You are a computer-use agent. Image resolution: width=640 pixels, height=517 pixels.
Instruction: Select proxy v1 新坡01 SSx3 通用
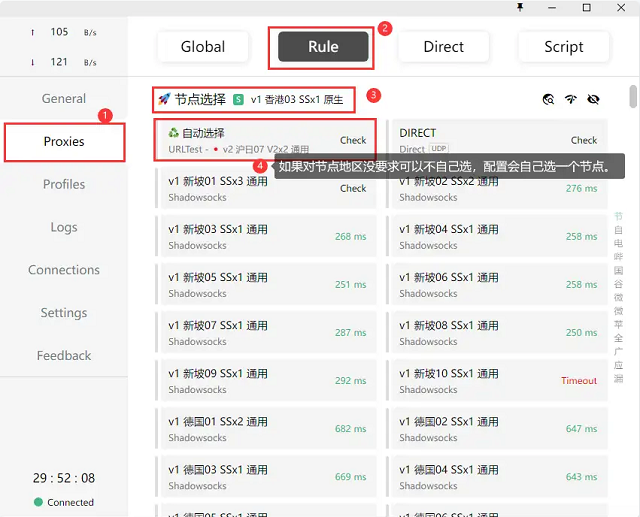coord(265,188)
